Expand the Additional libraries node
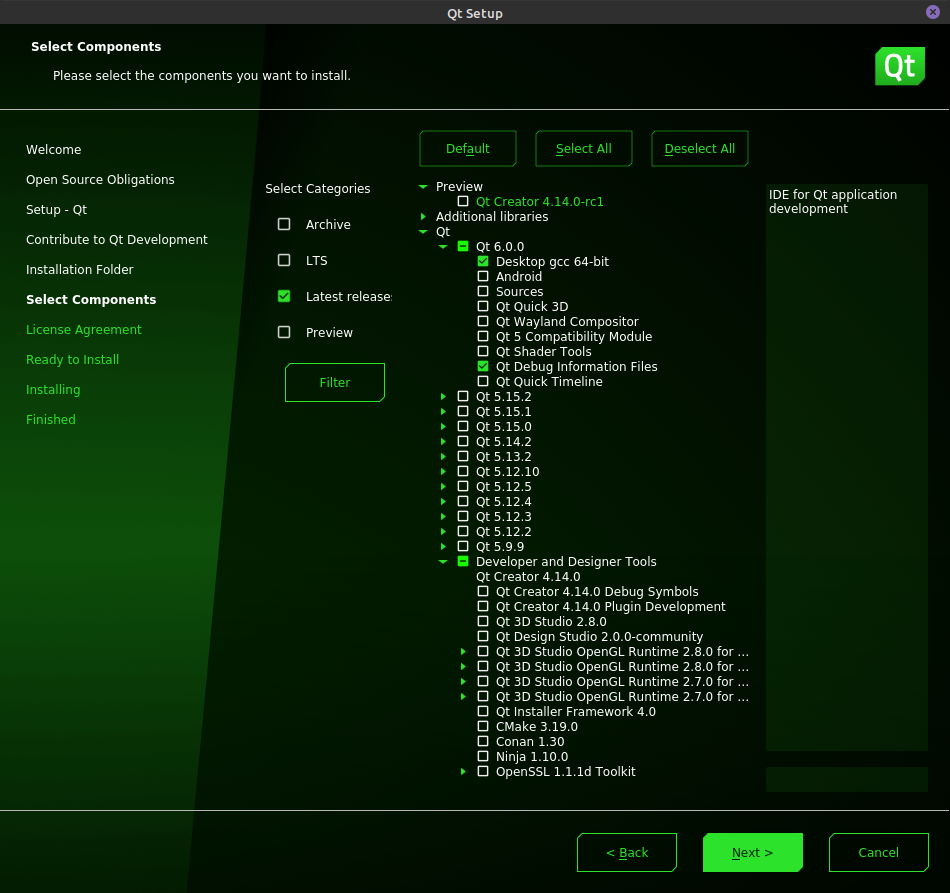This screenshot has height=893, width=950. 423,217
